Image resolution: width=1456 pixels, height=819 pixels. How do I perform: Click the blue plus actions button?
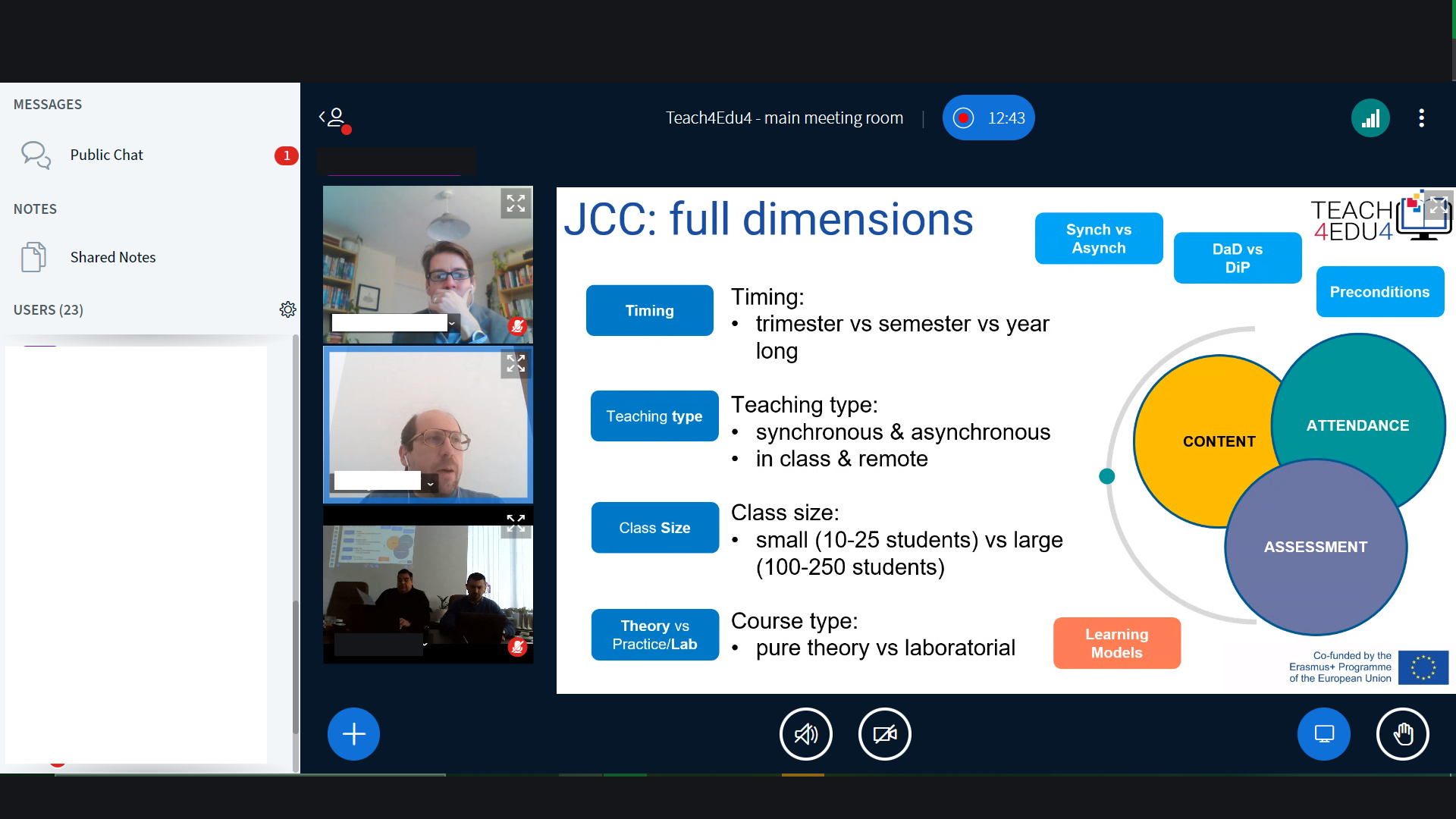(353, 734)
